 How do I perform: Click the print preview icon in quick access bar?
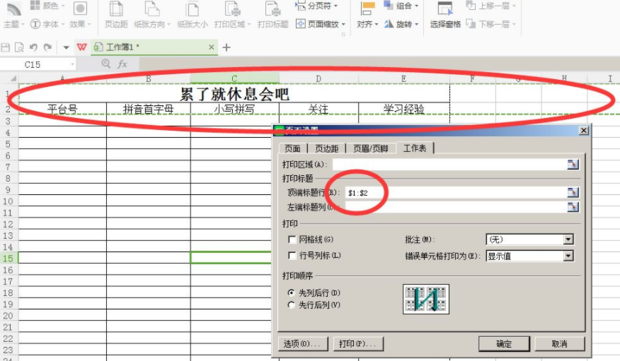[19, 47]
